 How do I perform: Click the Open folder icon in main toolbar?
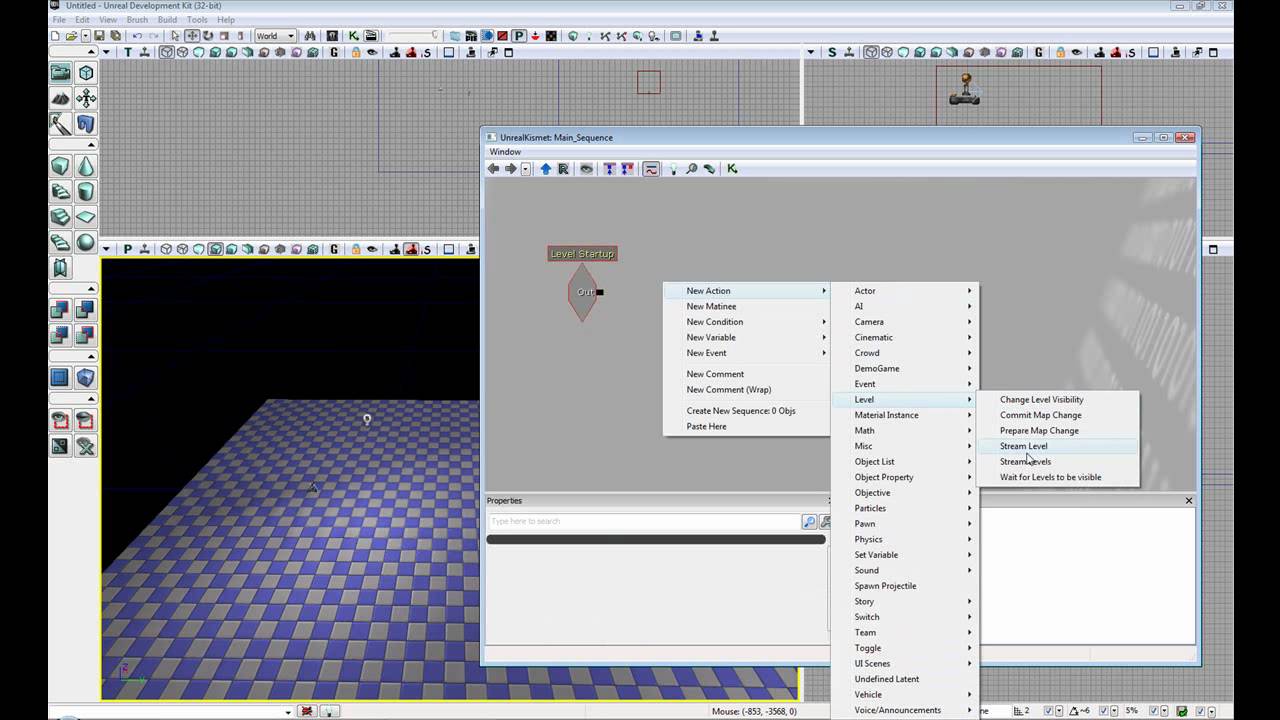[71, 36]
